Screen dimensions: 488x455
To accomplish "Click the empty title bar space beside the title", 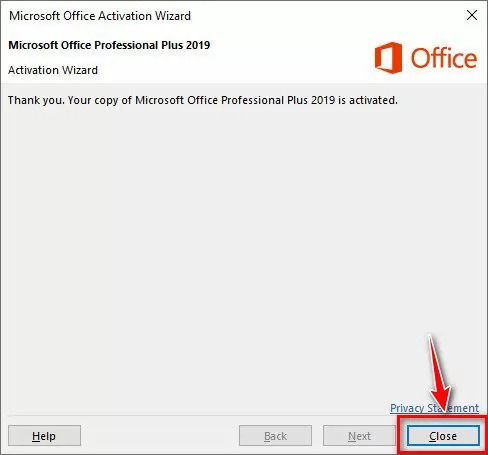I will point(327,16).
